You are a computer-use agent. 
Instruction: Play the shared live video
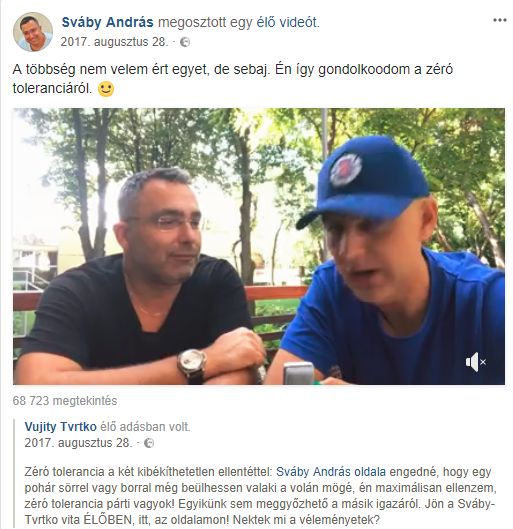(x=259, y=246)
